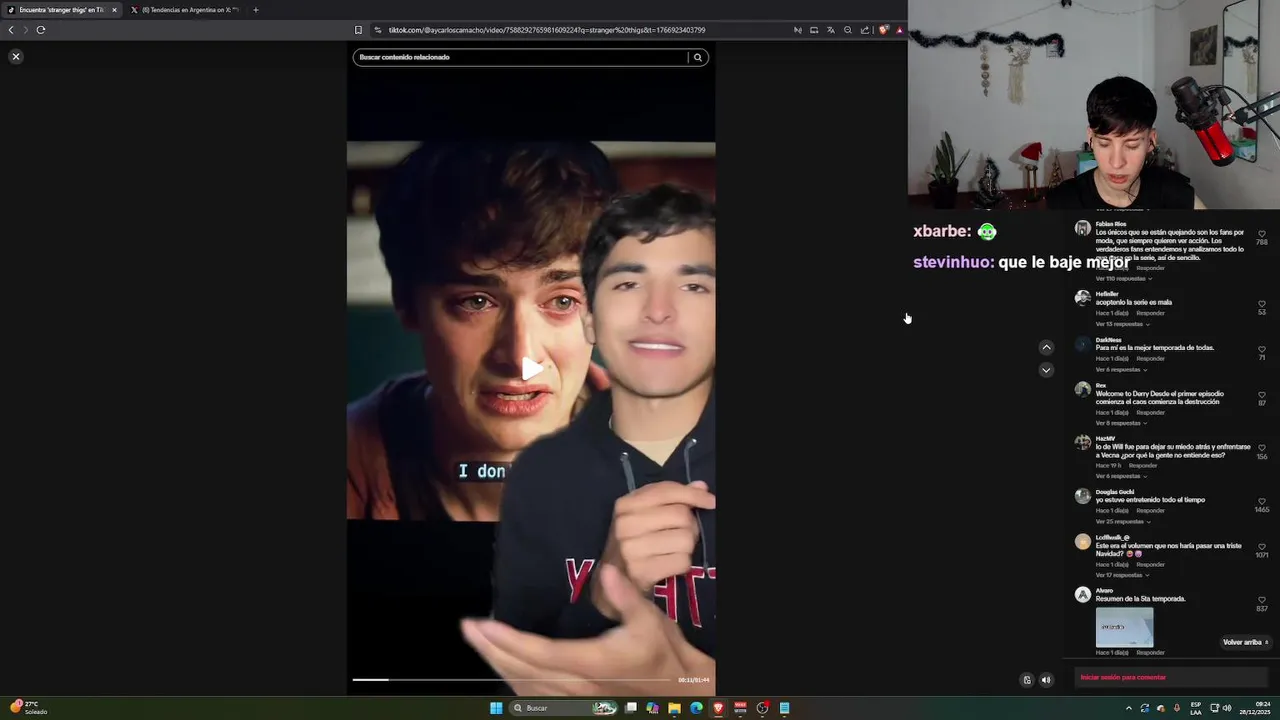Play the paused TikTok video
The width and height of the screenshot is (1280, 720).
click(x=532, y=369)
